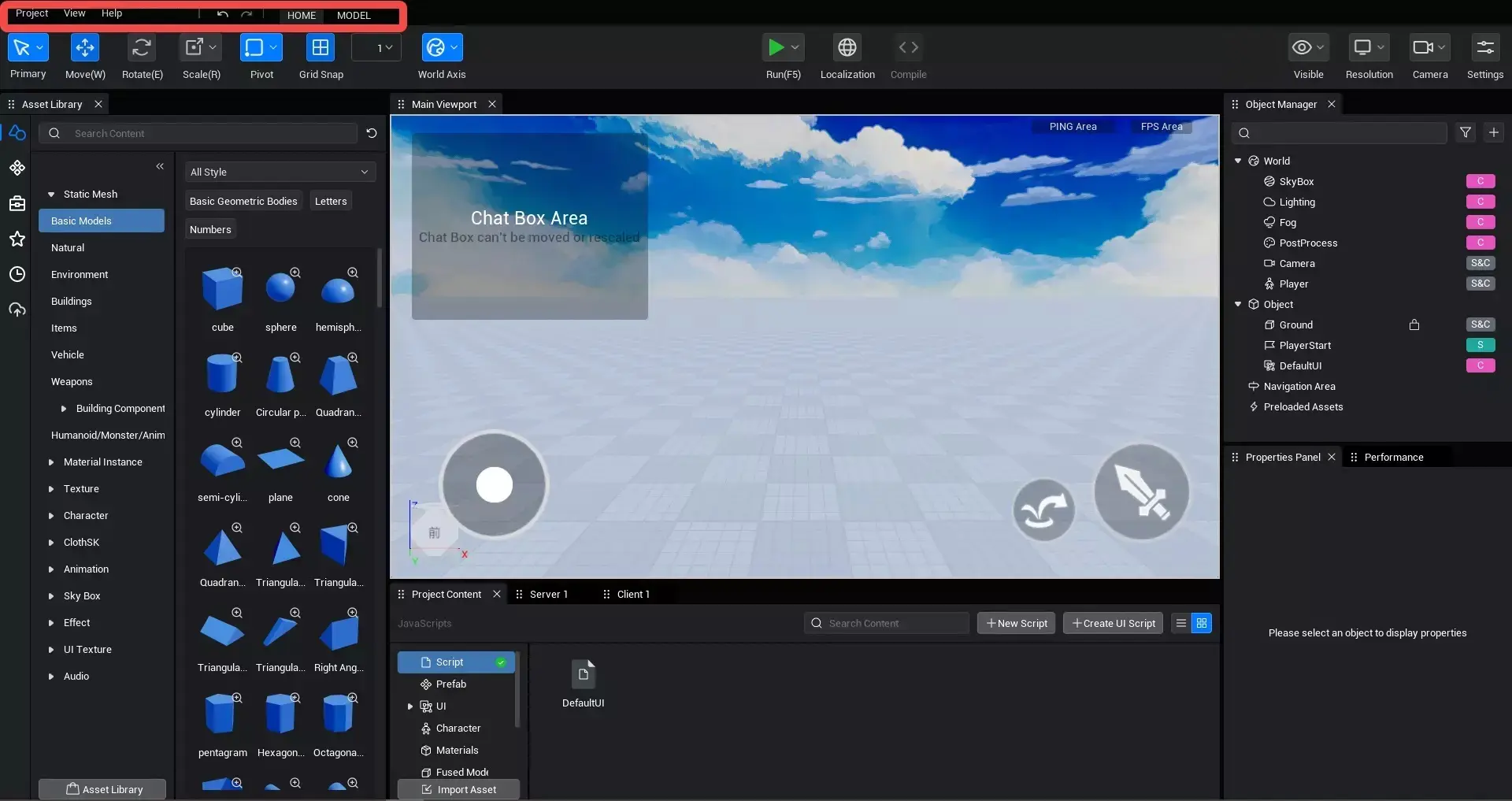Open the Primary tool dropdown arrow

[x=40, y=47]
